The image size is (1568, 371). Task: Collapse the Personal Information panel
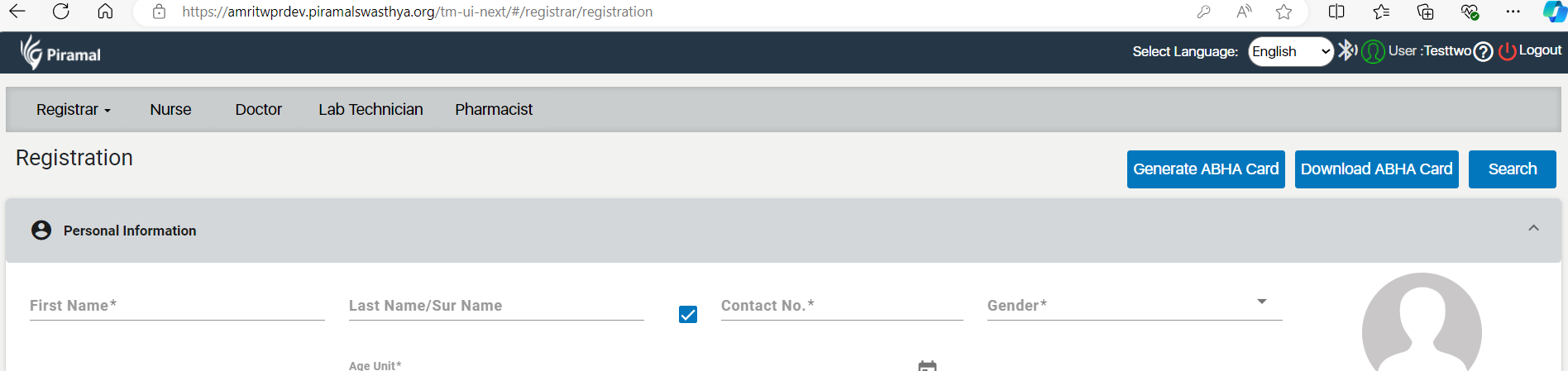point(1533,228)
